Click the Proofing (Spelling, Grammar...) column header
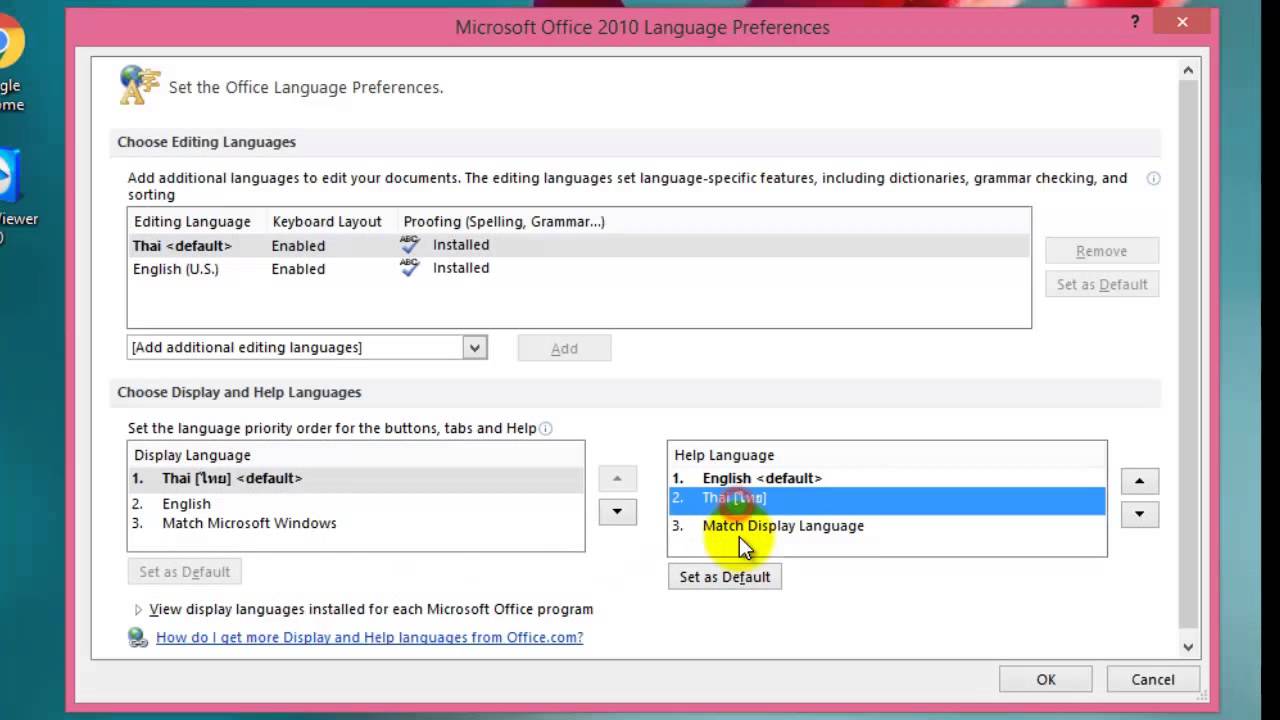Image resolution: width=1280 pixels, height=720 pixels. pyautogui.click(x=504, y=222)
